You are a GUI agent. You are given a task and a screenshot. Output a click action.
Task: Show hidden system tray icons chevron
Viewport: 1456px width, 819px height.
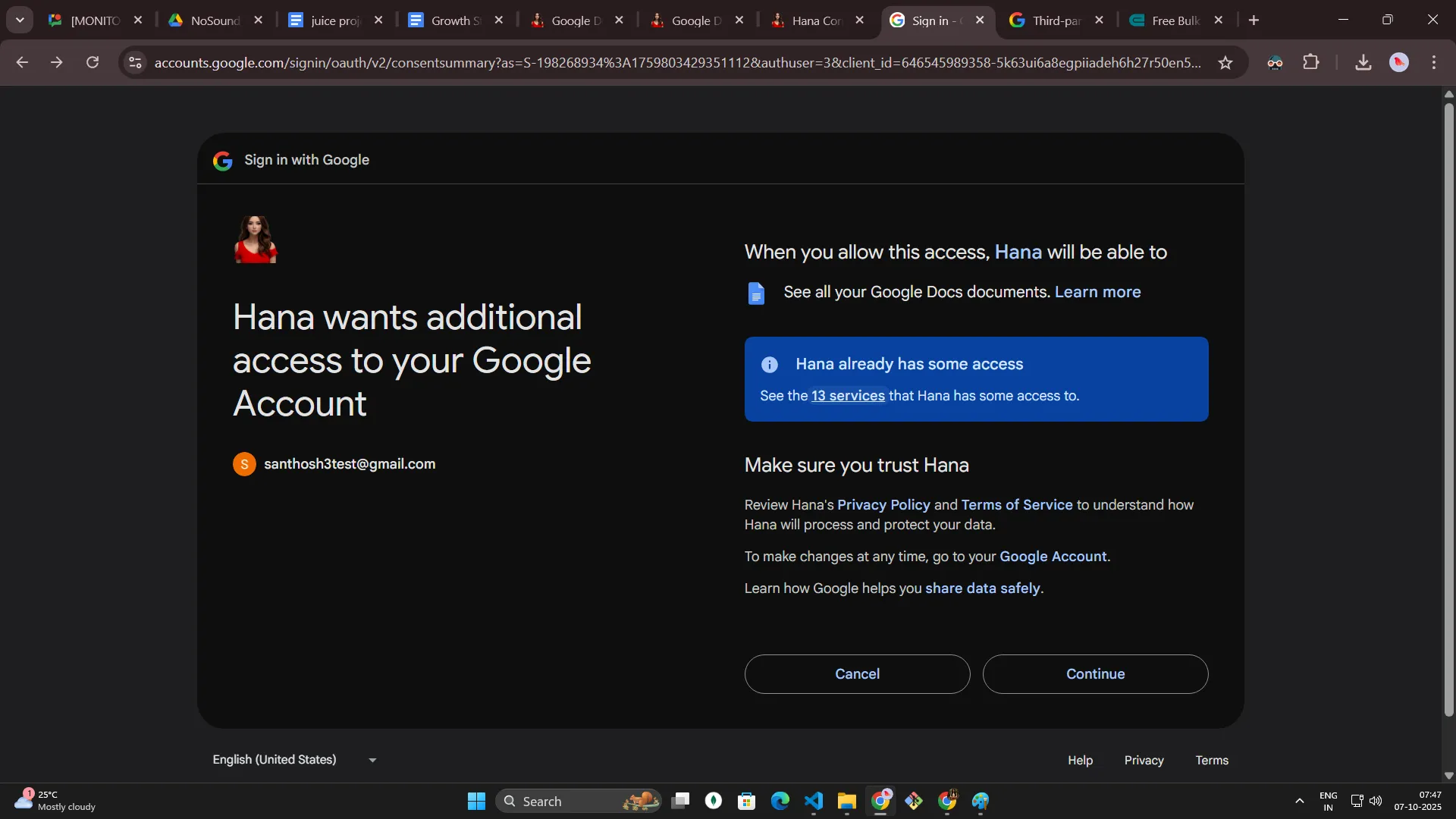[x=1299, y=801]
